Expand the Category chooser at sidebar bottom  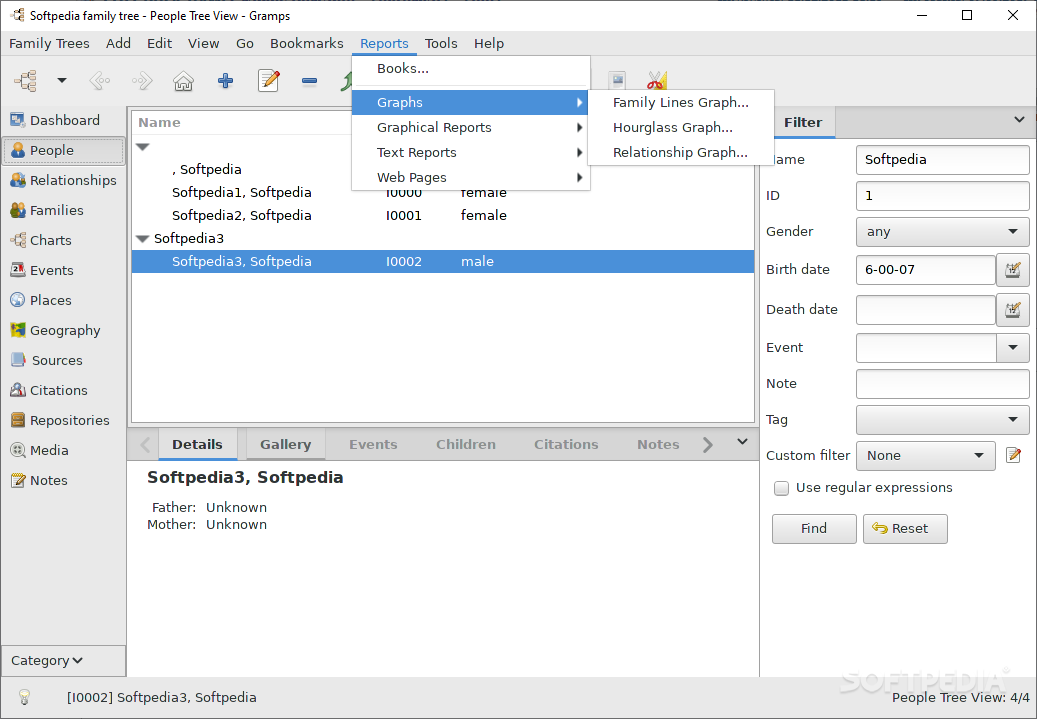click(x=63, y=661)
